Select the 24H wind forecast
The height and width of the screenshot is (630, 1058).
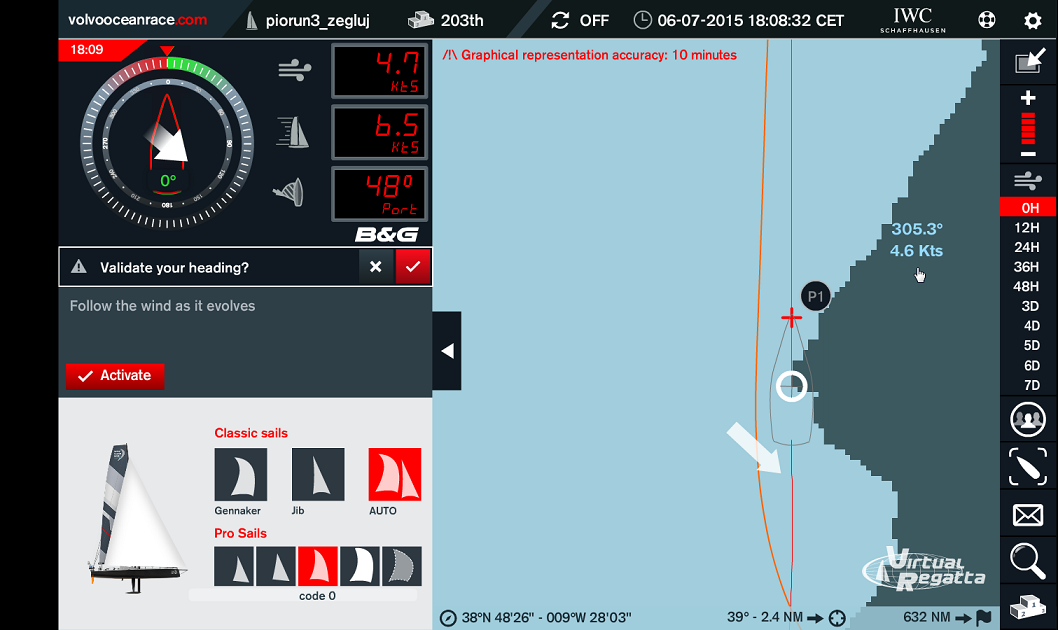coord(1028,247)
